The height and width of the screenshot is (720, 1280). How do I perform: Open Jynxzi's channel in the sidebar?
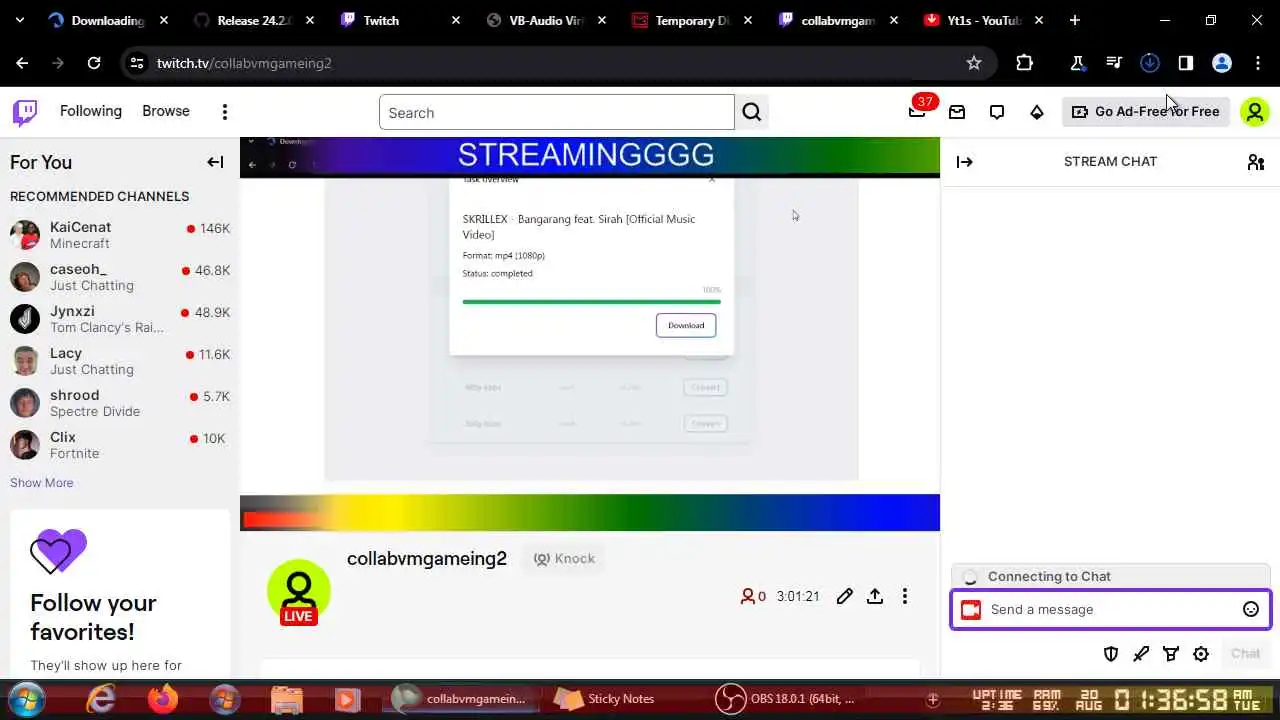tap(120, 319)
